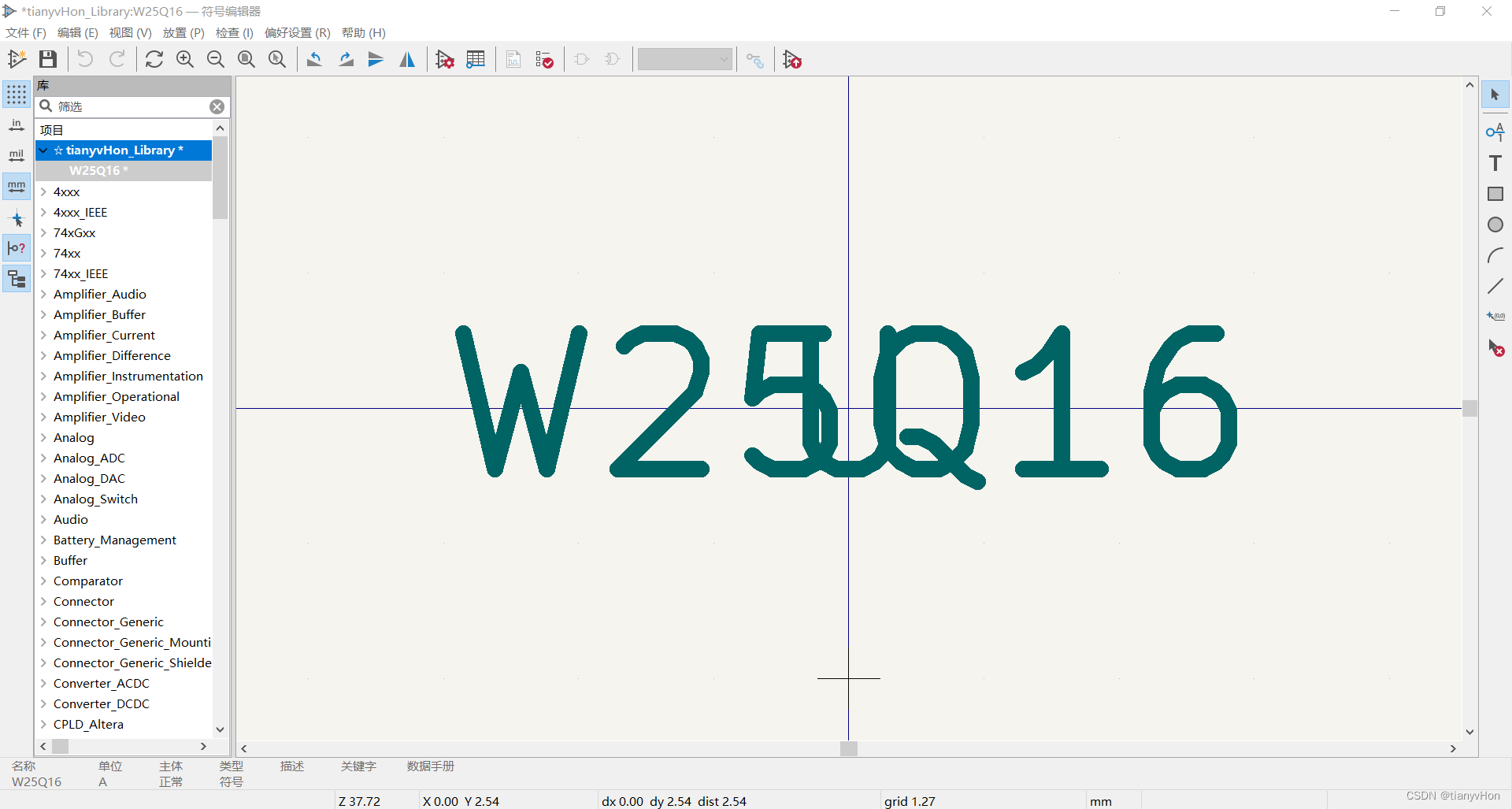
Task: Select the draw arc tool
Action: pyautogui.click(x=1495, y=255)
